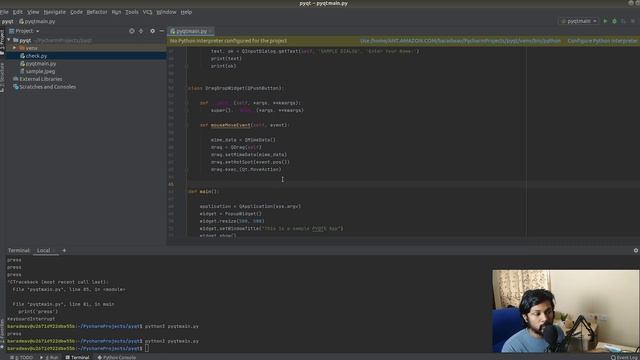Click the Traceback line in terminal output

coord(58,282)
